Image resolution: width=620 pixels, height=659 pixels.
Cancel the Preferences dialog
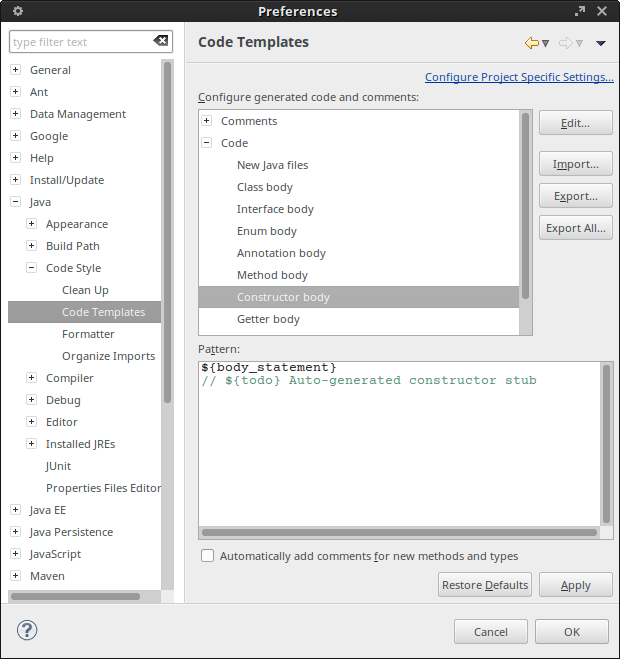[491, 631]
